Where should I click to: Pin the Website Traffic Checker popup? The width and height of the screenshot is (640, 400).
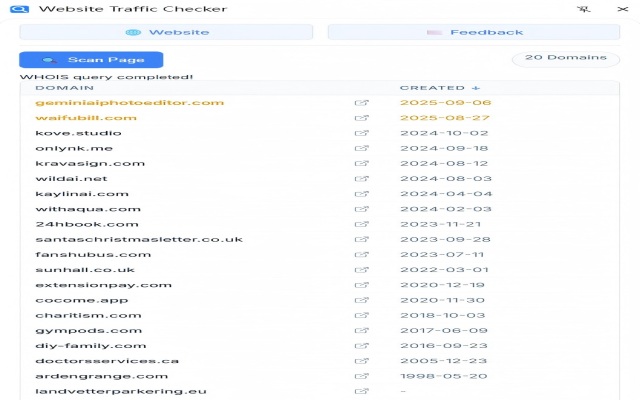[584, 9]
